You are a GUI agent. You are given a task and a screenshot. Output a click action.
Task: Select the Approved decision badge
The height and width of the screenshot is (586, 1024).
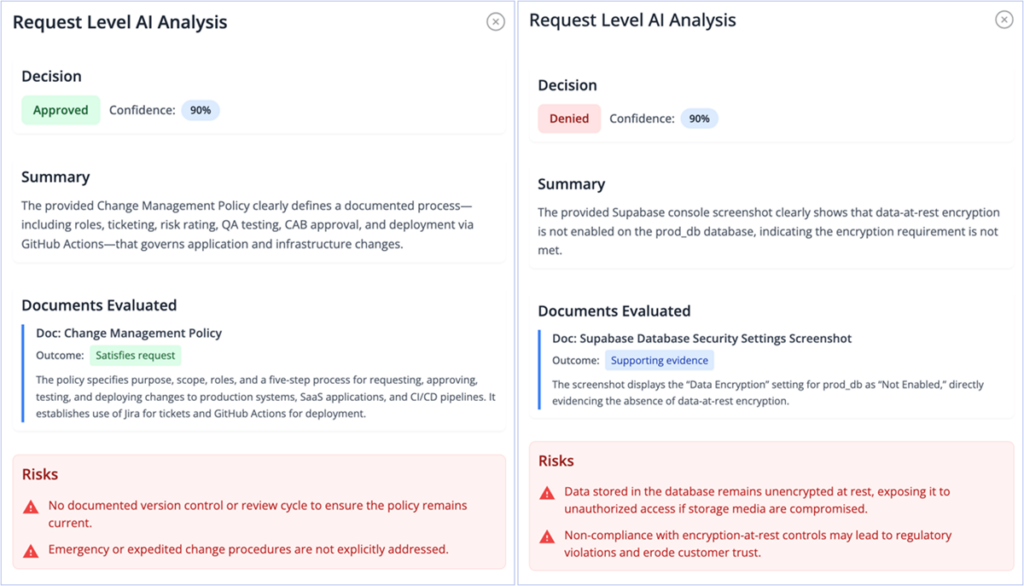[x=60, y=110]
